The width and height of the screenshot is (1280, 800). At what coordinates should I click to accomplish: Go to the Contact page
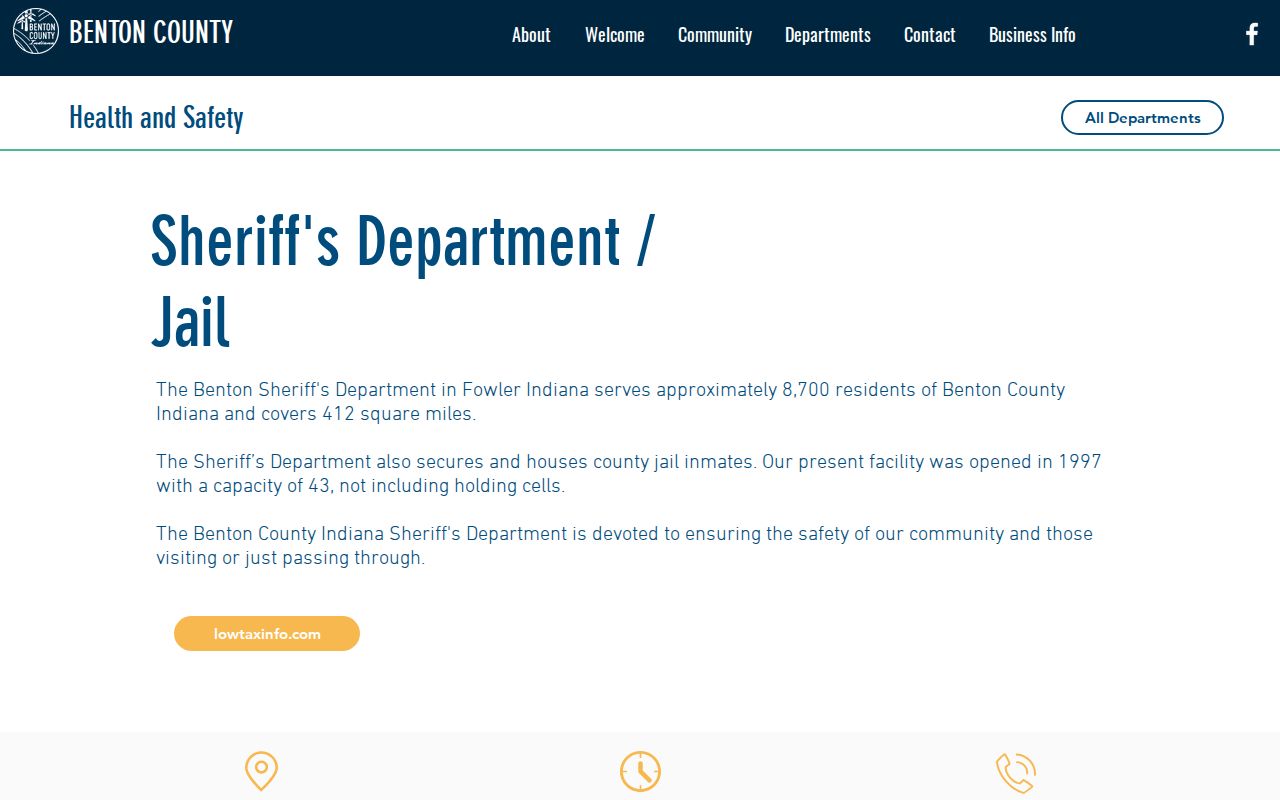[930, 35]
